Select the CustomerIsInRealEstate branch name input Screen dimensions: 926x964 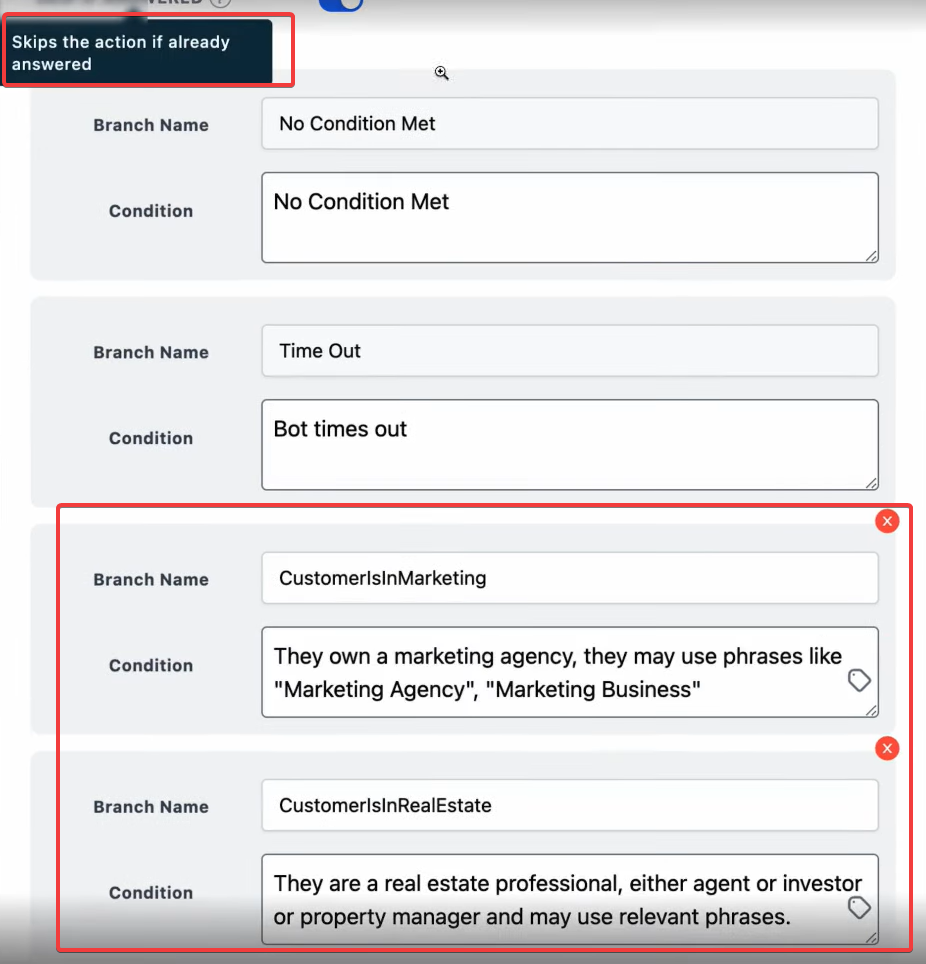(x=570, y=805)
